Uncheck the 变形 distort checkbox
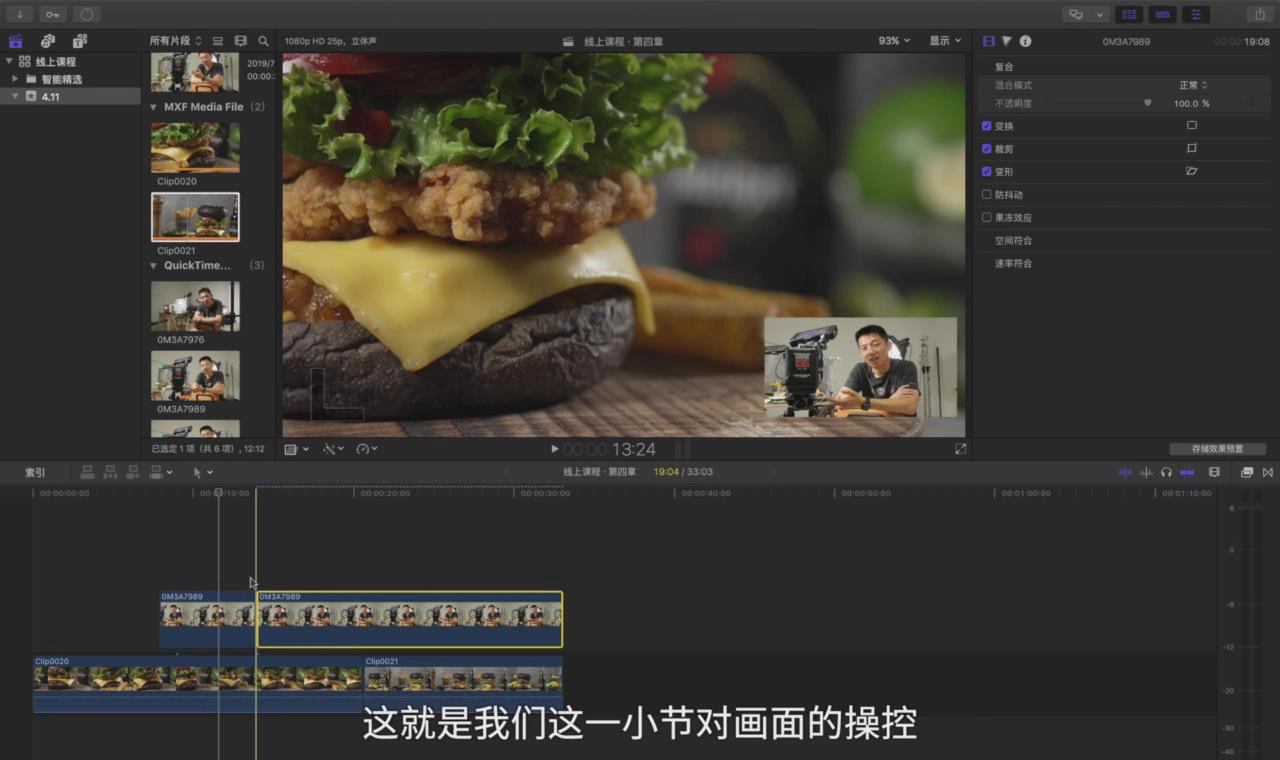Viewport: 1280px width, 760px height. (x=986, y=172)
